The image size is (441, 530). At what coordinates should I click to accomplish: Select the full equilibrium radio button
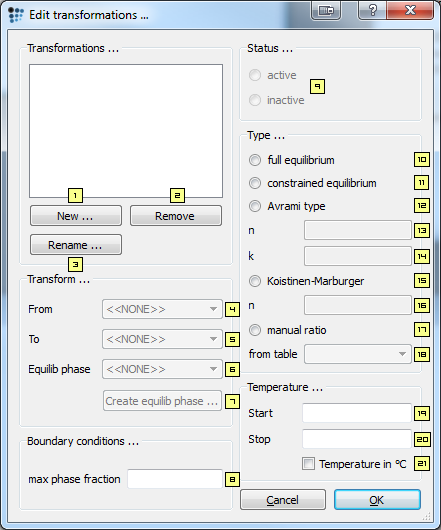[x=255, y=160]
